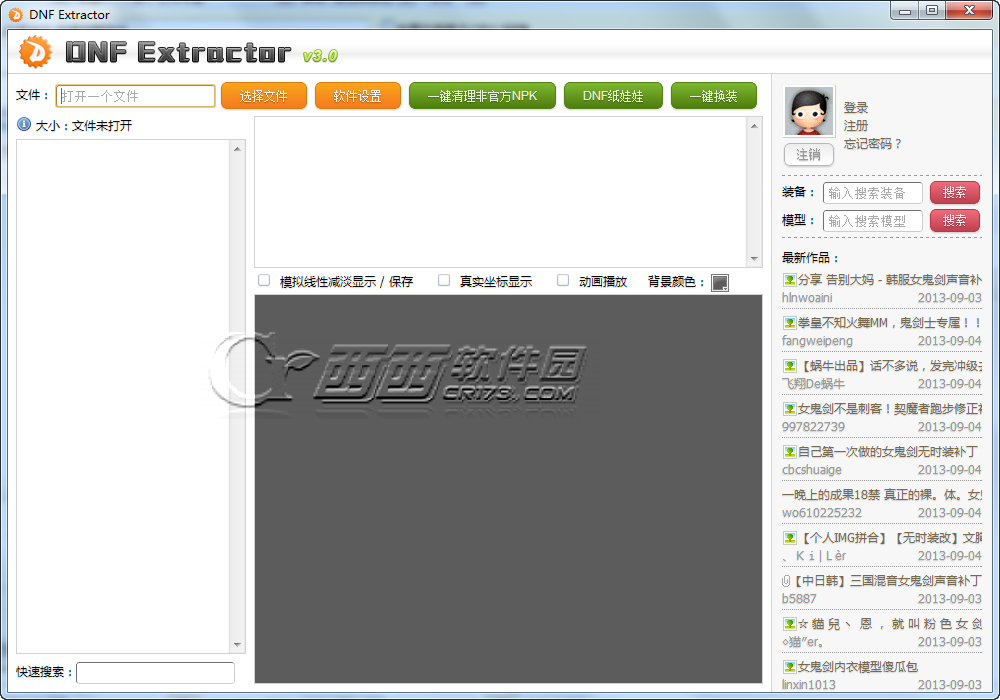Viewport: 1000px width, 700px height.
Task: Click author name 飞翔De蜗牛
Action: [813, 384]
